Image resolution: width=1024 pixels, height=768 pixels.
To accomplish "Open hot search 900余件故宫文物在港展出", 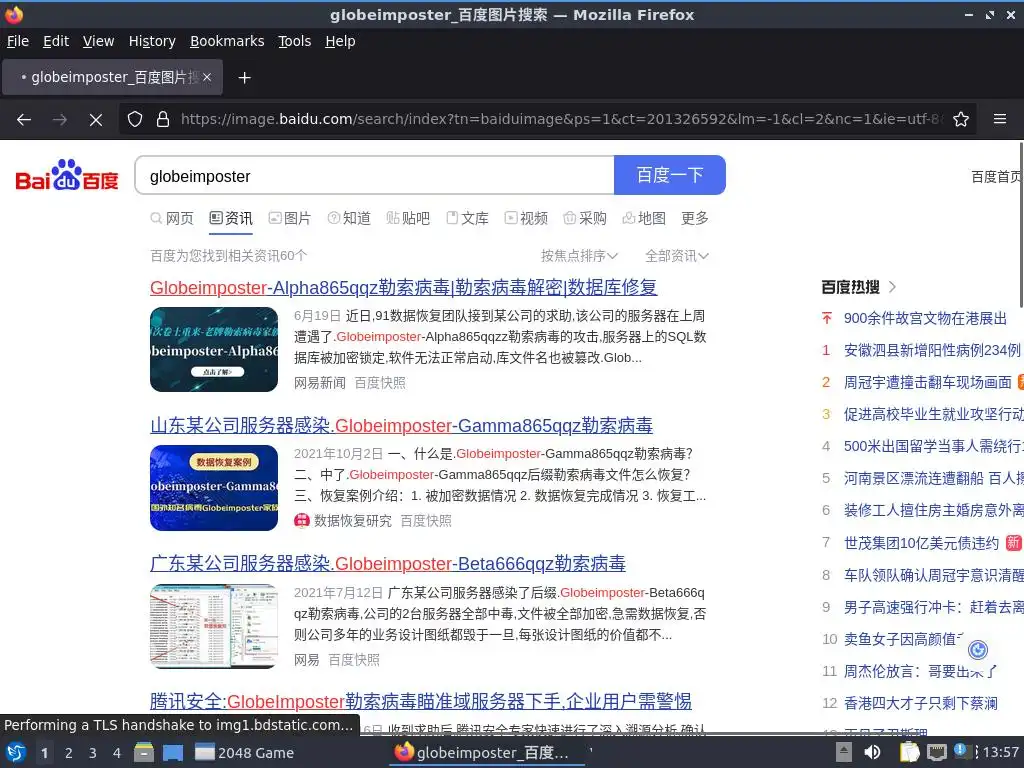I will click(925, 318).
